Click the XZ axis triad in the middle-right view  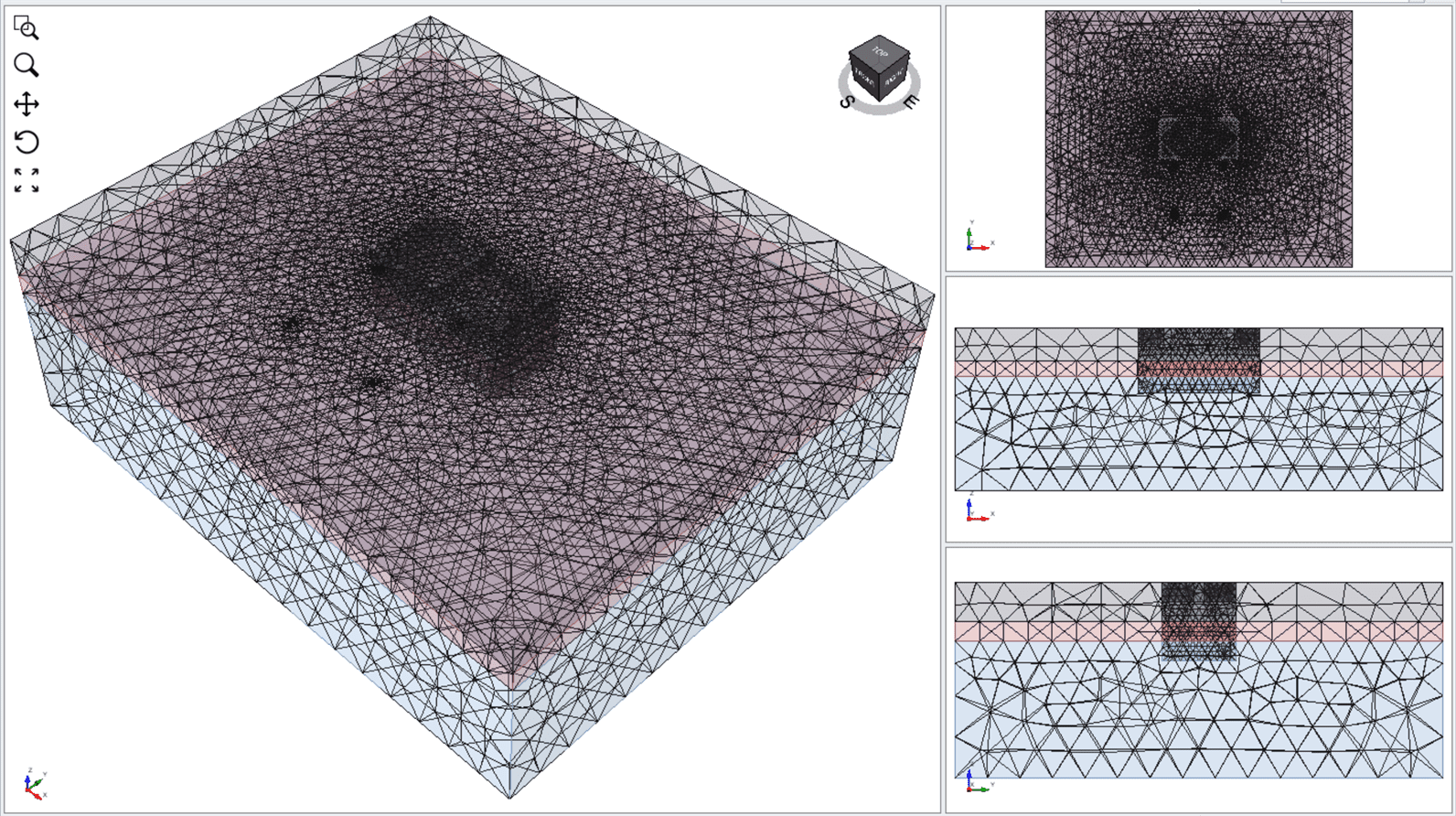point(979,508)
